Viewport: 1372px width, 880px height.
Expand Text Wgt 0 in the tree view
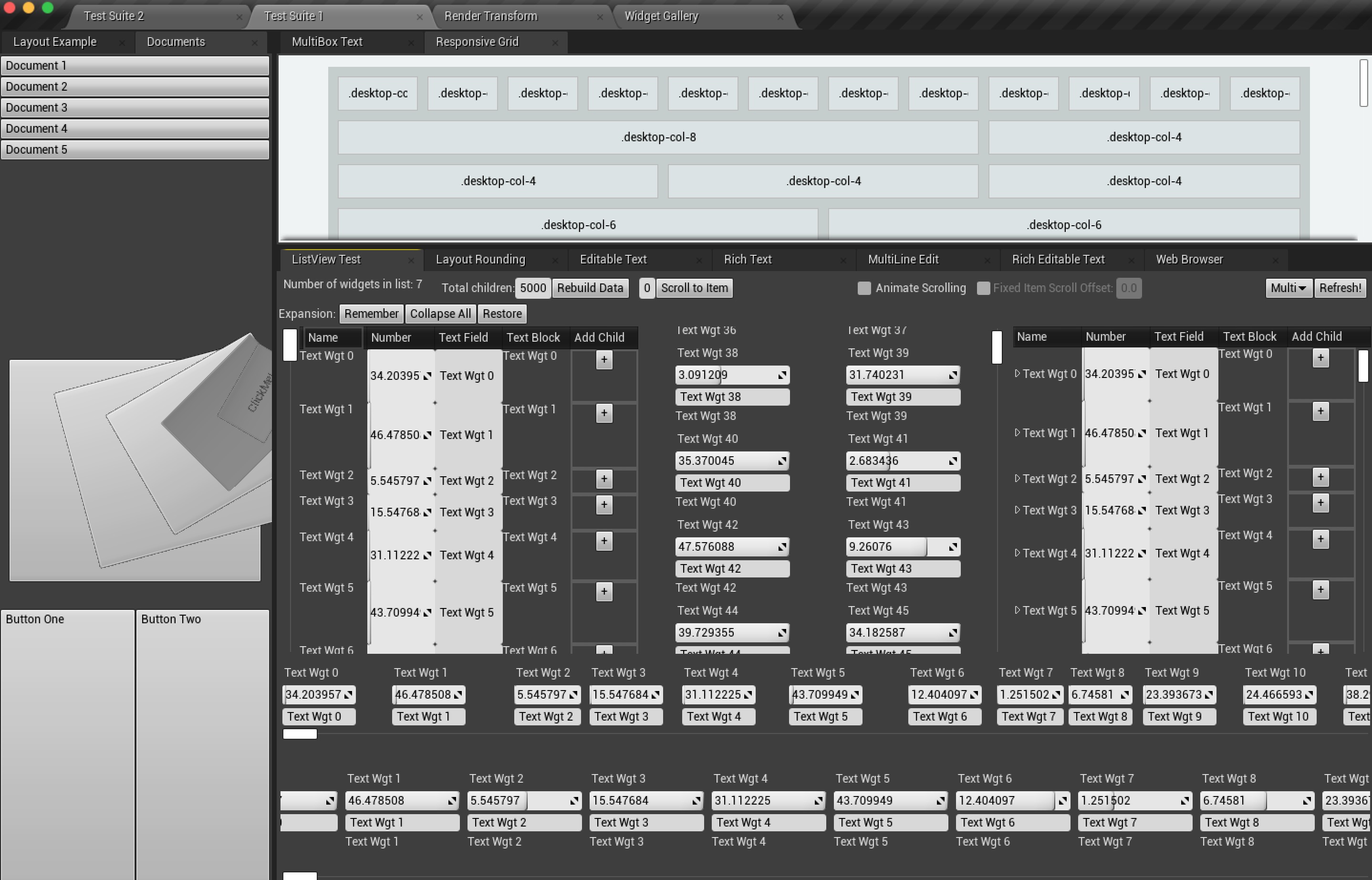(x=1017, y=374)
